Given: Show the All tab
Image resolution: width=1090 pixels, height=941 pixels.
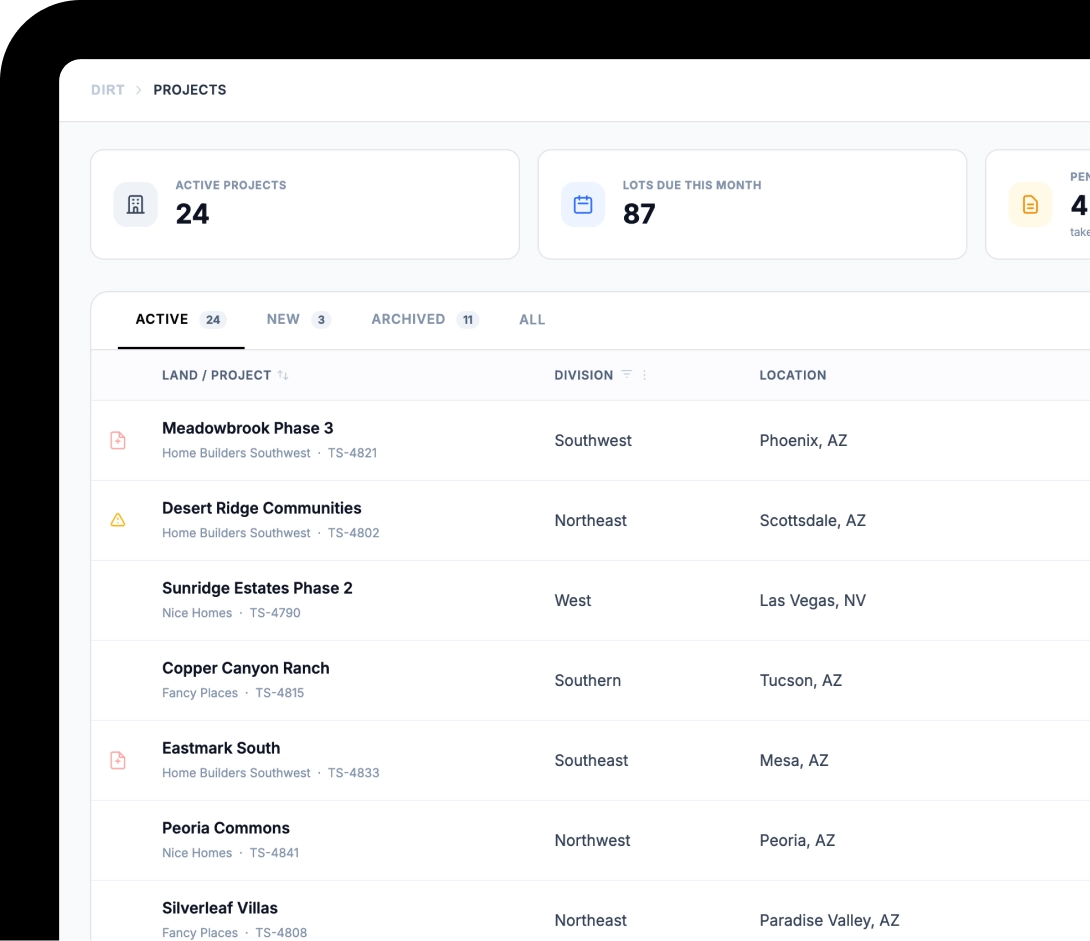Looking at the screenshot, I should pyautogui.click(x=532, y=320).
